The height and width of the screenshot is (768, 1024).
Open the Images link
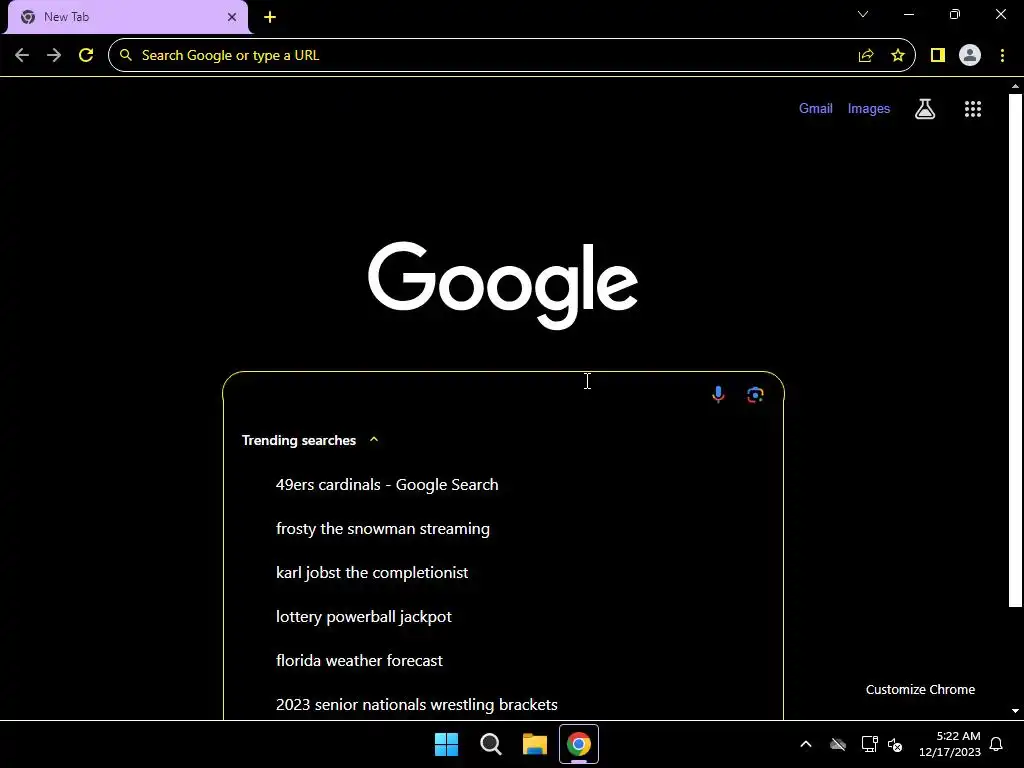(869, 108)
